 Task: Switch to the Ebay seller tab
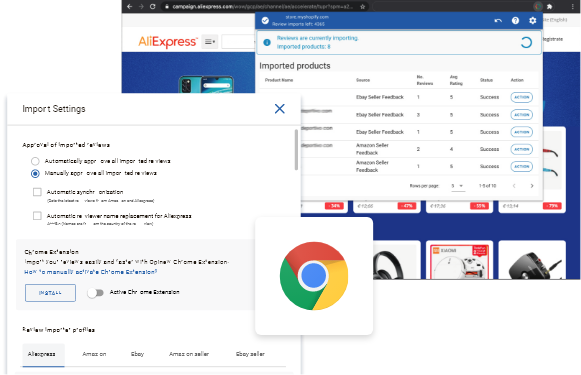(x=250, y=354)
